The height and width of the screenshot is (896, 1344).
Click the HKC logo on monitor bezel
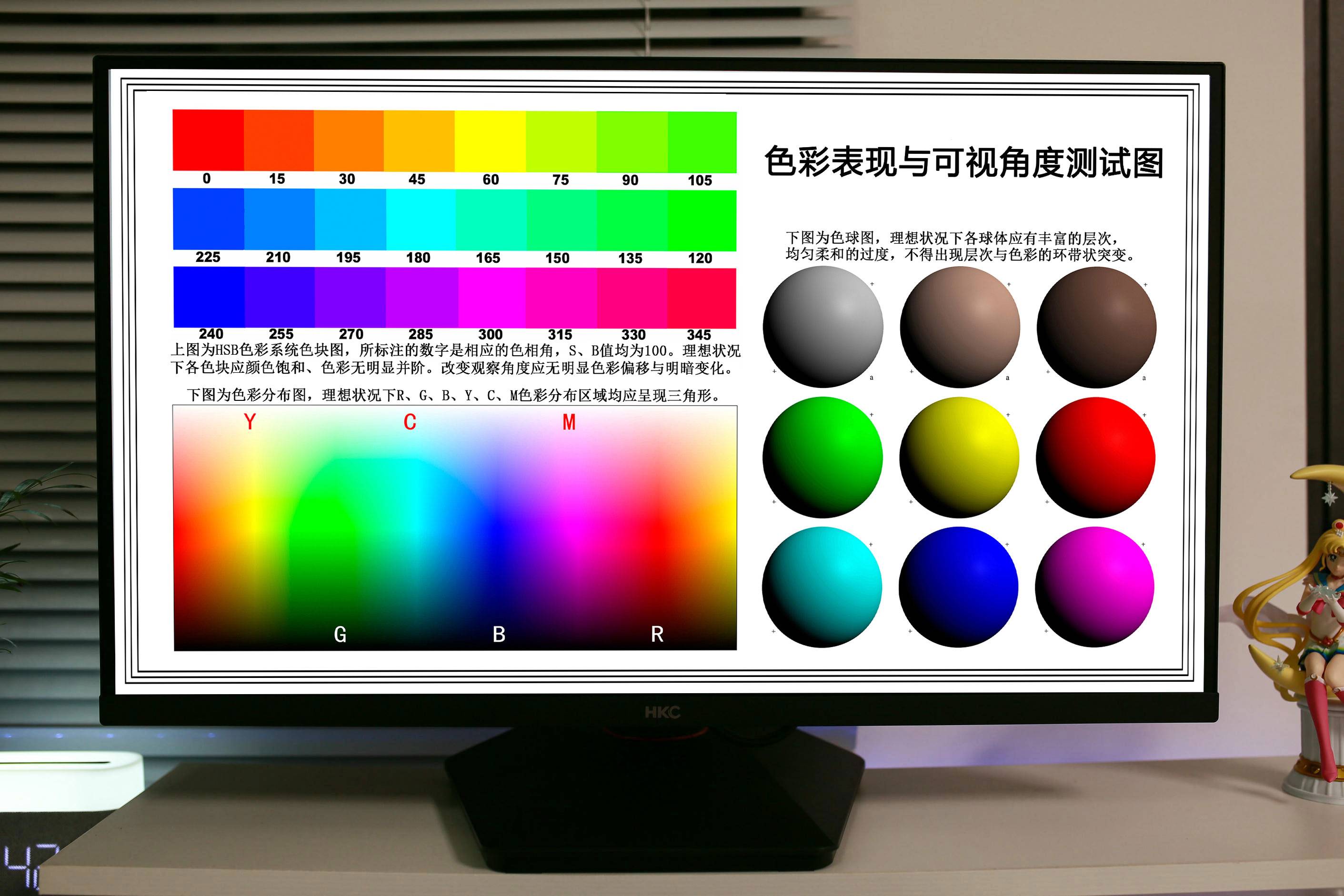(x=662, y=712)
